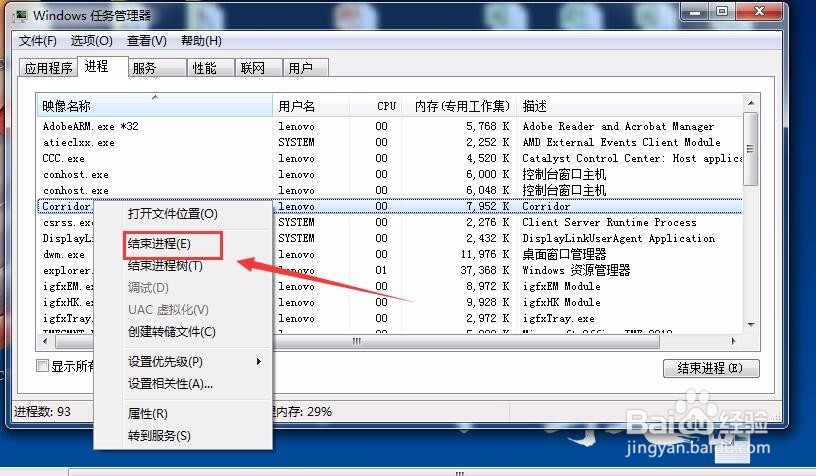Click the process list scroll down arrow
Screen dimensions: 816x476
751,325
